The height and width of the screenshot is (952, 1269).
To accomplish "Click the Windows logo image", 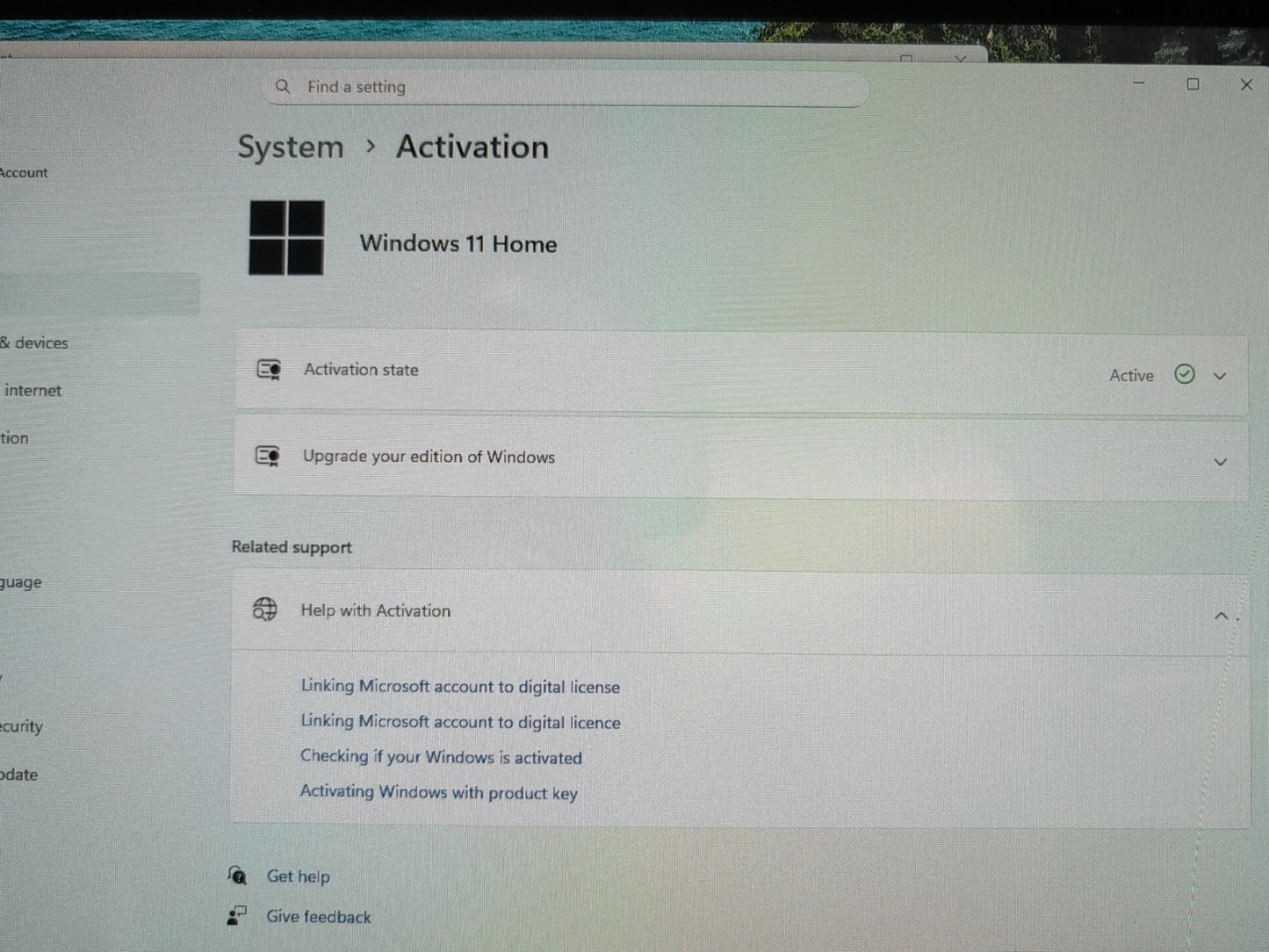I will (286, 238).
